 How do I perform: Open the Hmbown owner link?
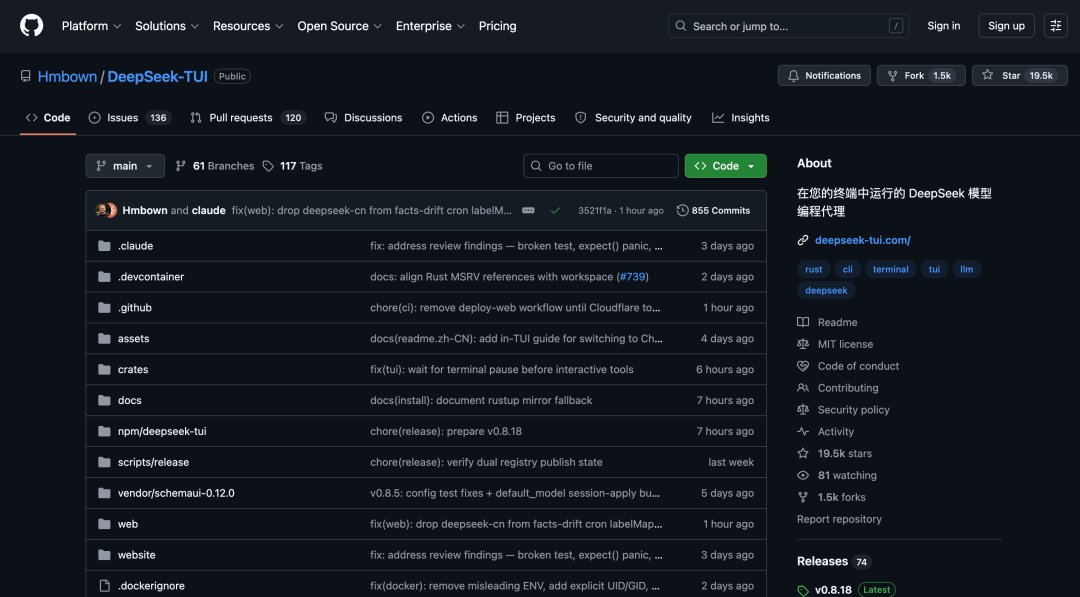click(x=68, y=76)
